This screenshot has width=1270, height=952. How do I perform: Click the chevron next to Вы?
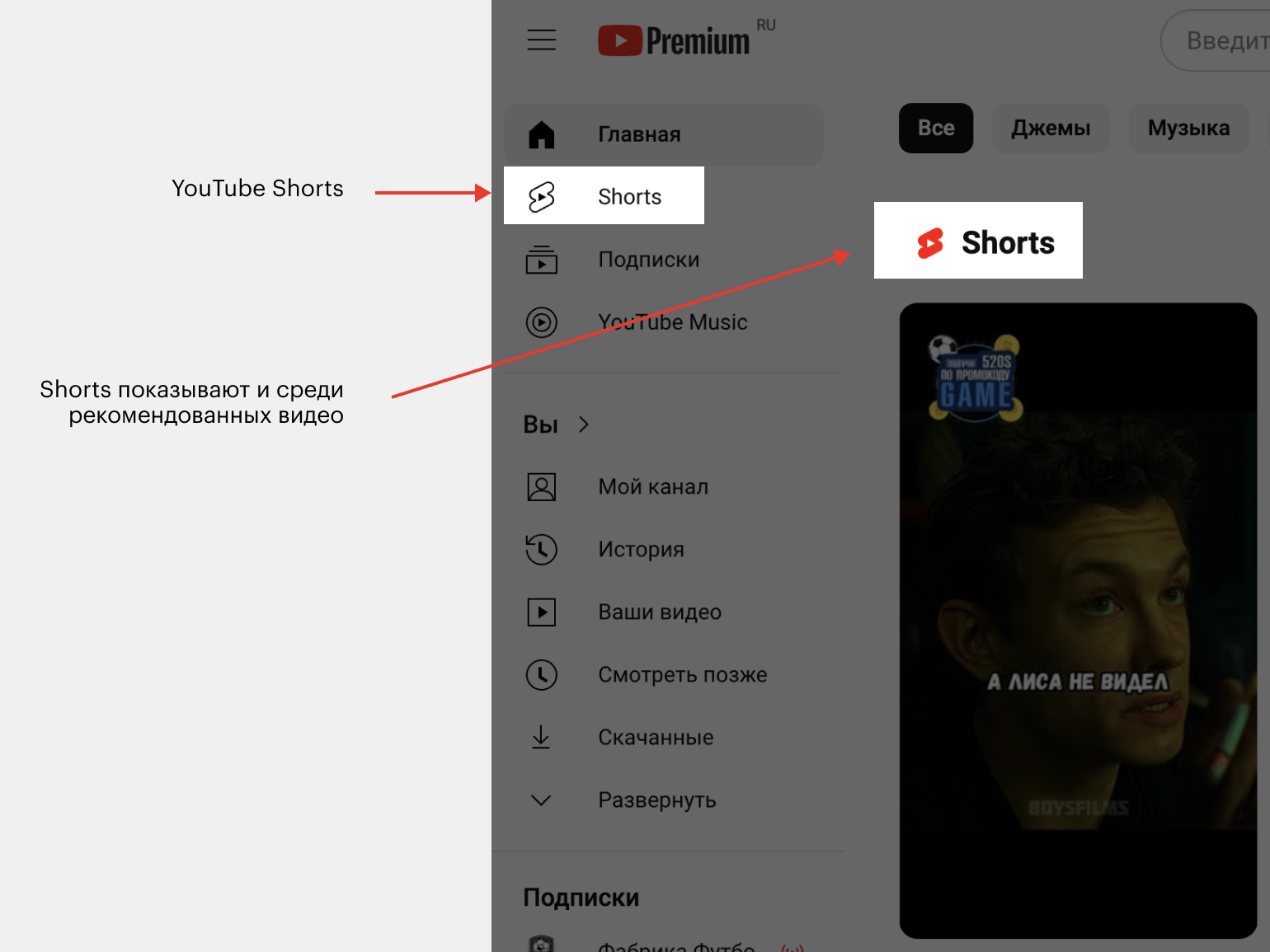pyautogui.click(x=584, y=424)
